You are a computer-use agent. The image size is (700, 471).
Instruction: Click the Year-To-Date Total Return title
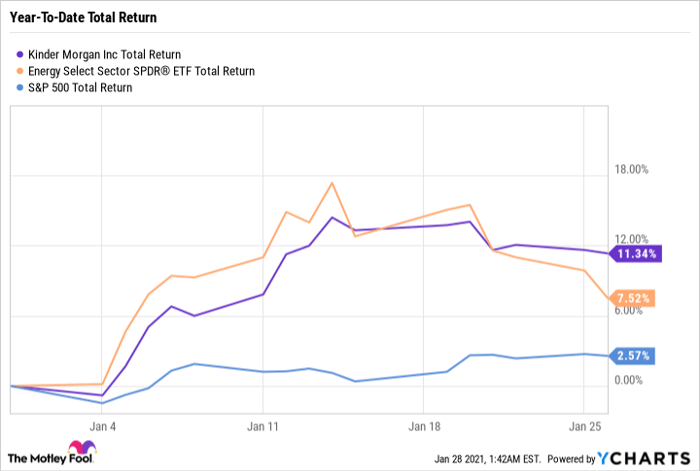point(84,18)
